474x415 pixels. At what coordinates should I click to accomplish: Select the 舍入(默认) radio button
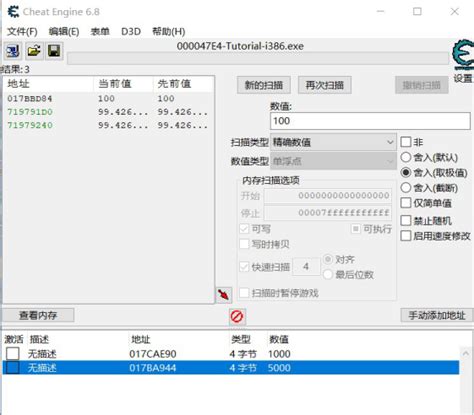pyautogui.click(x=406, y=157)
